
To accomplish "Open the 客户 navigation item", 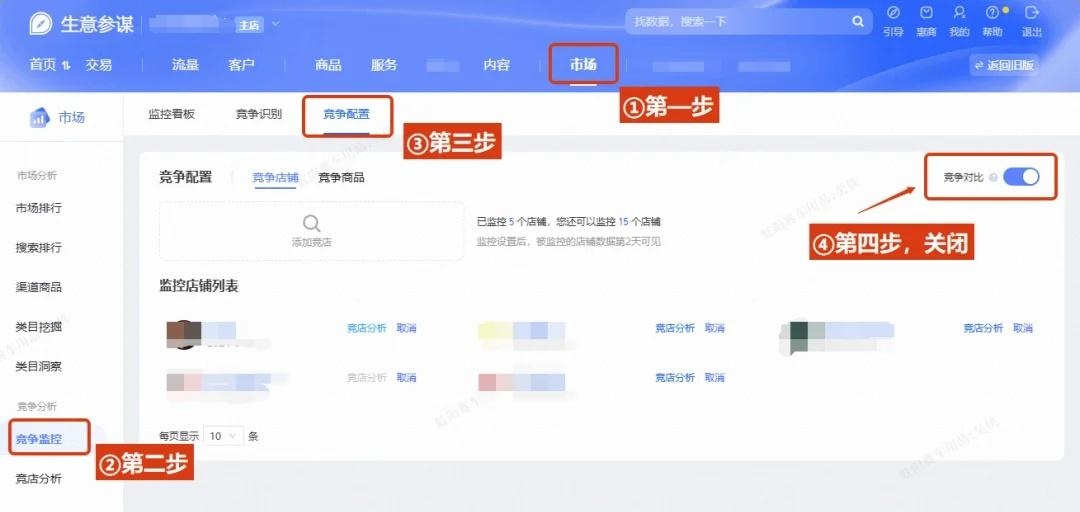I will click(x=242, y=65).
